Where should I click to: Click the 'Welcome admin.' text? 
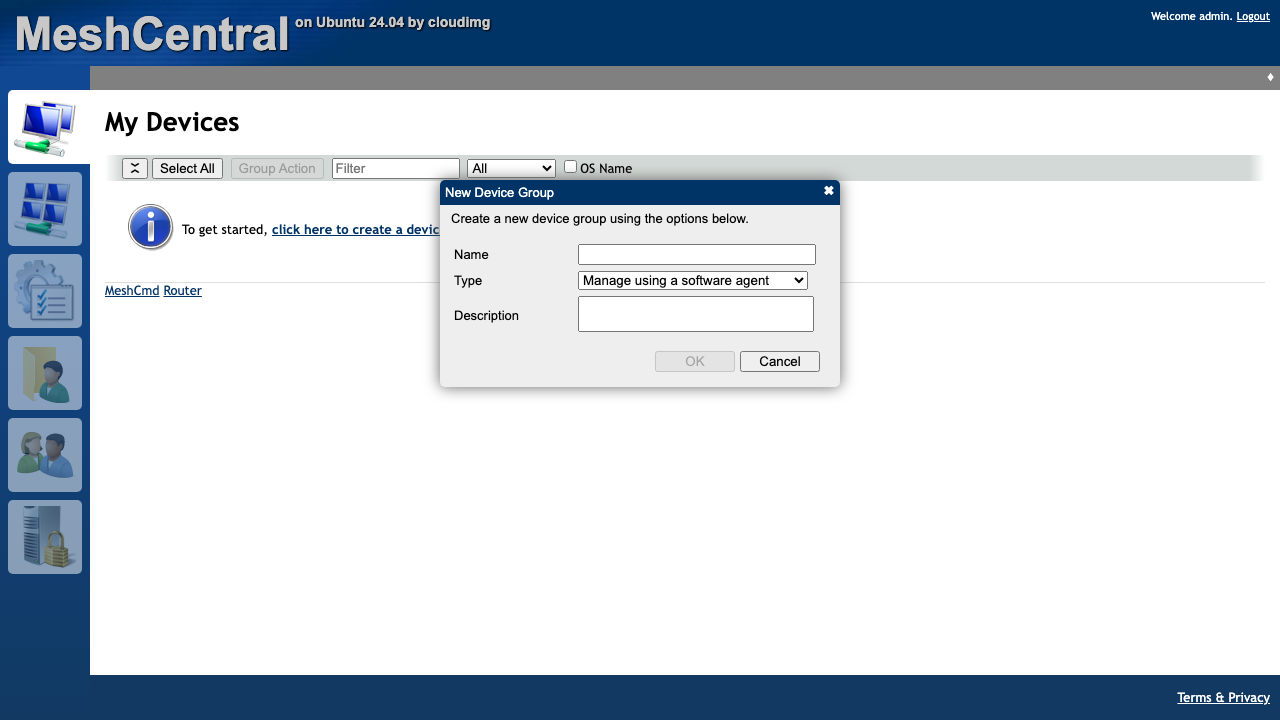tap(1191, 16)
